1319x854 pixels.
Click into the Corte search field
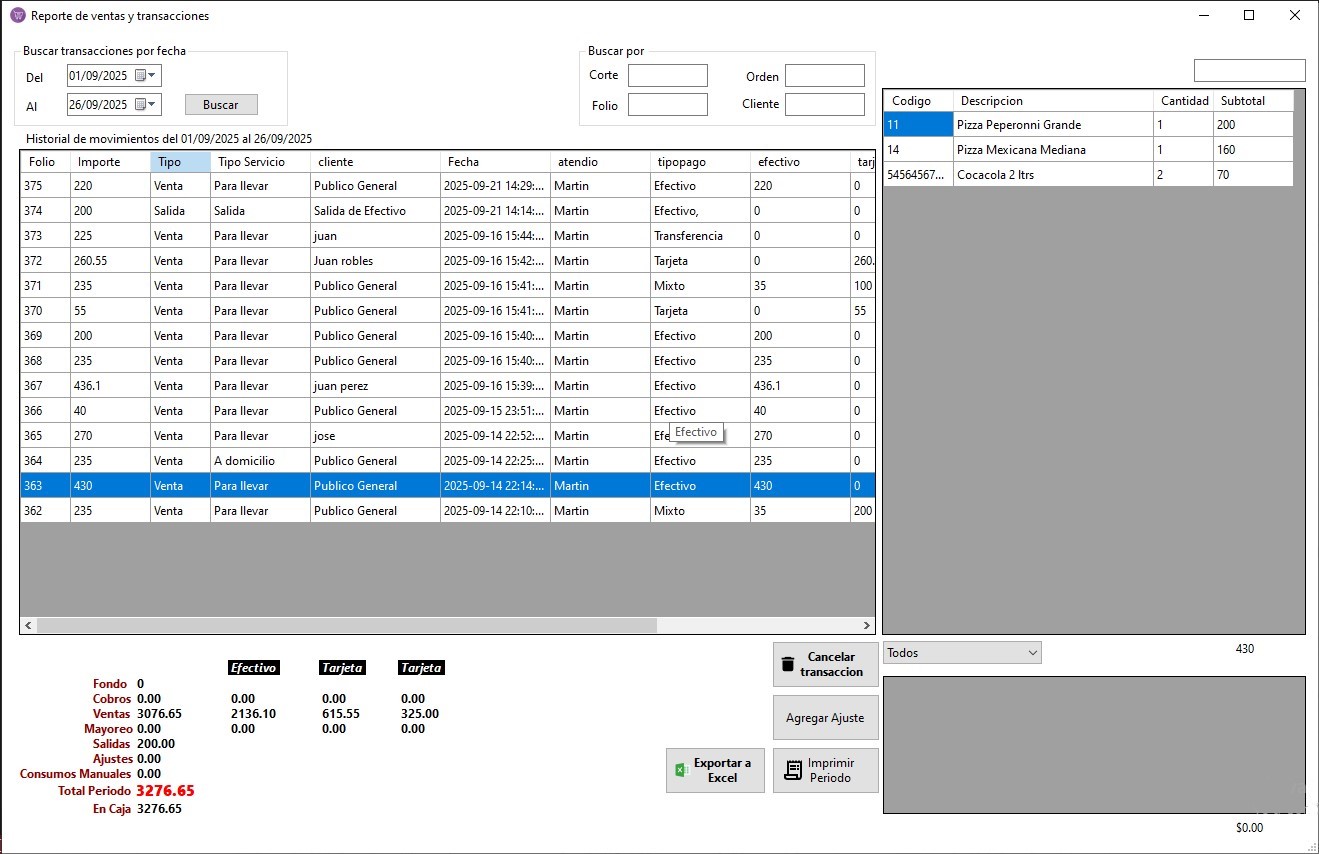pos(667,76)
